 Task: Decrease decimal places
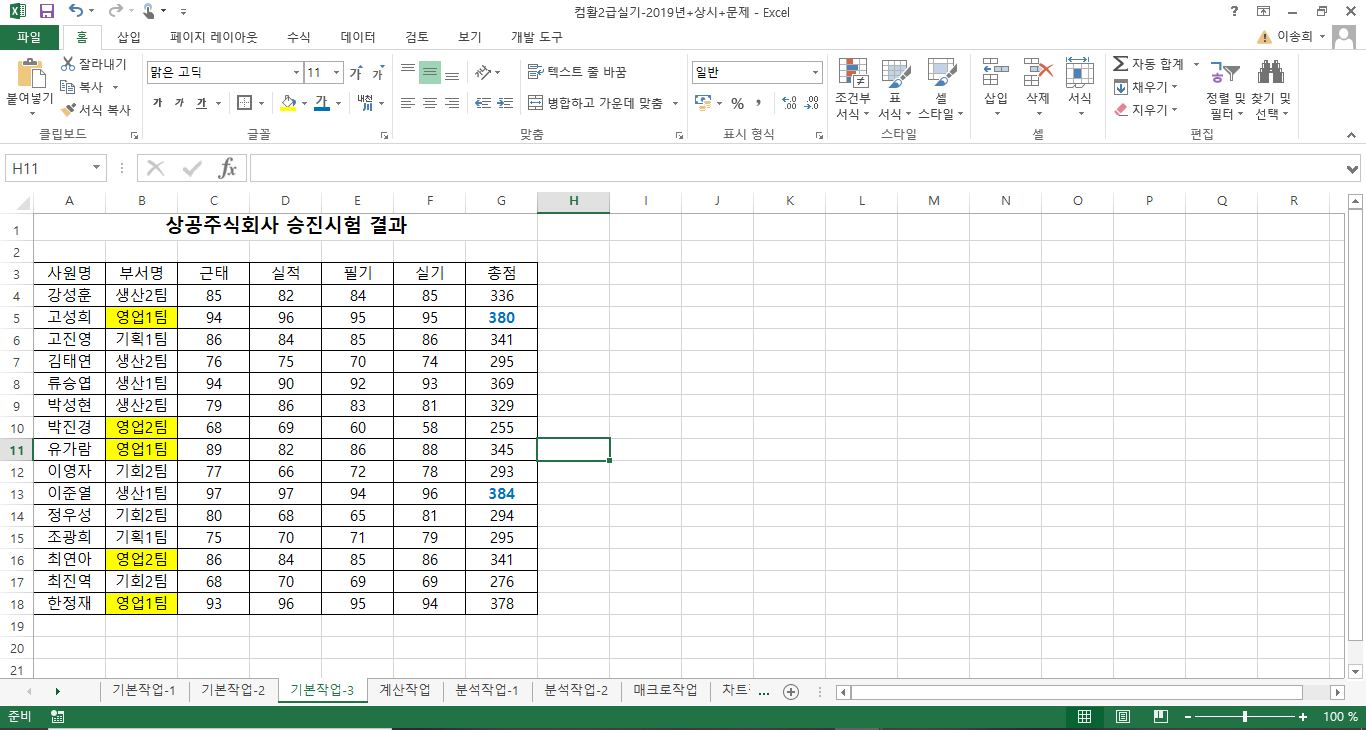[811, 103]
